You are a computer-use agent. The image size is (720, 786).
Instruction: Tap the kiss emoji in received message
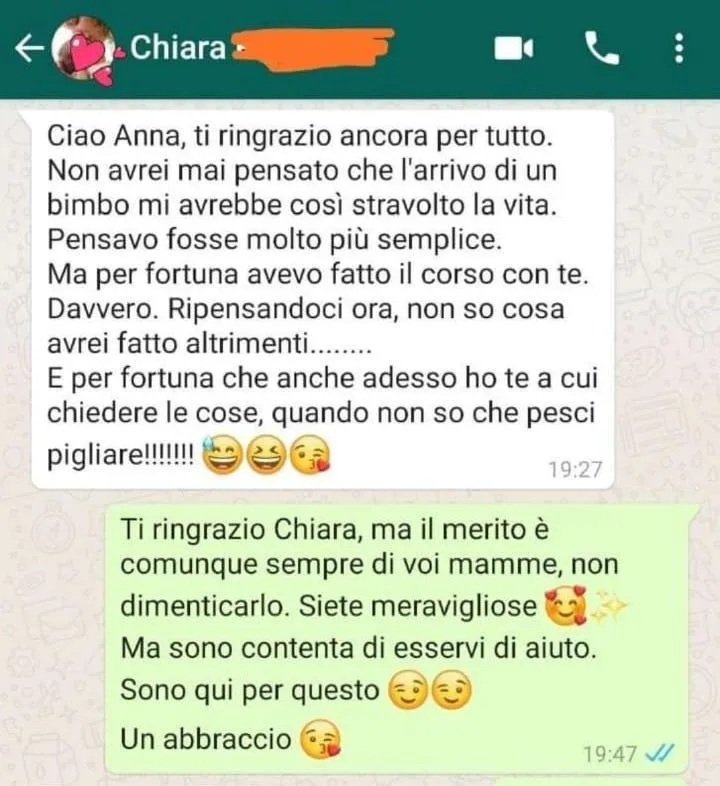tap(310, 455)
